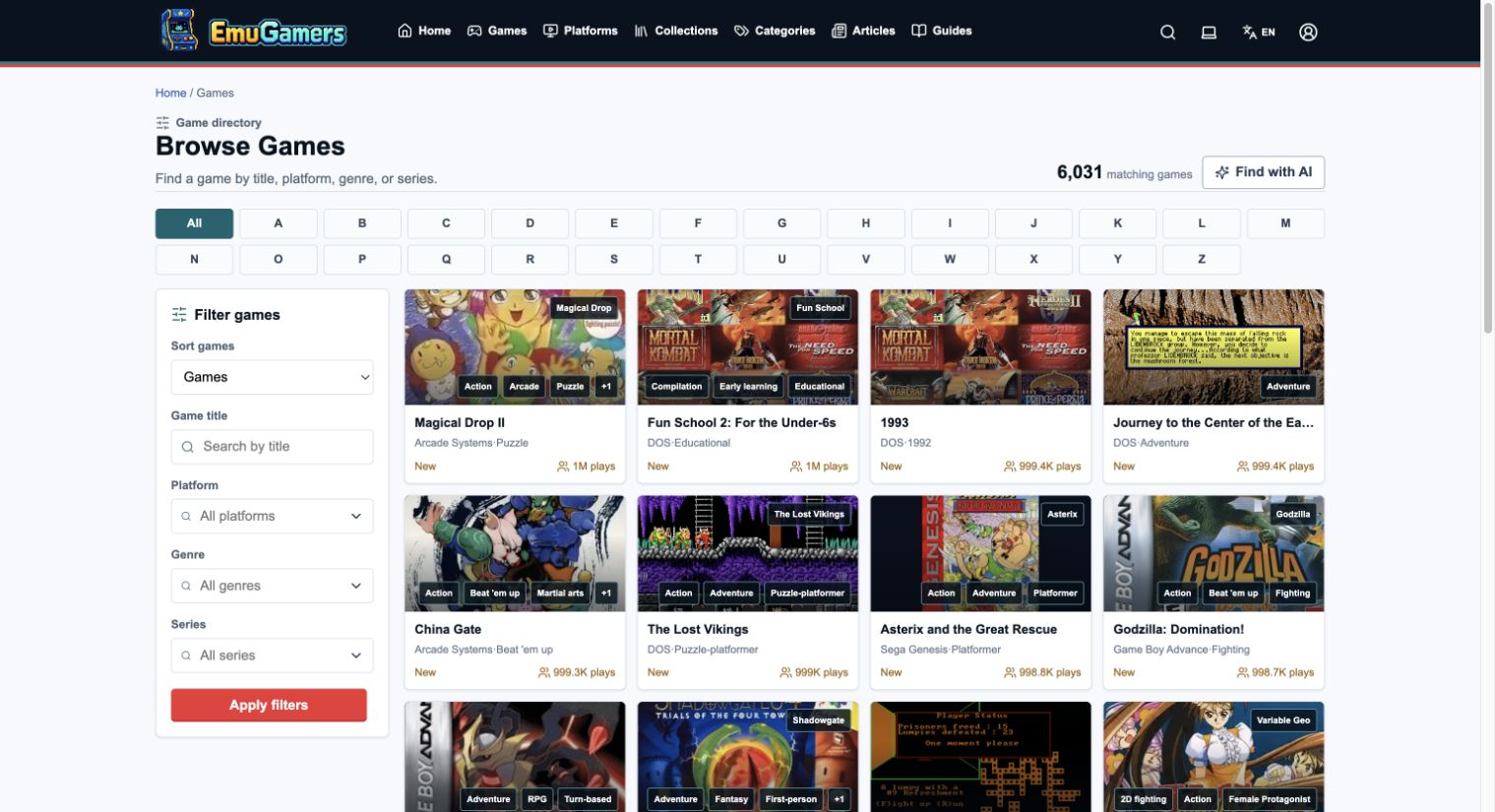Open the EN language selector
The height and width of the screenshot is (812, 1495).
1259,31
